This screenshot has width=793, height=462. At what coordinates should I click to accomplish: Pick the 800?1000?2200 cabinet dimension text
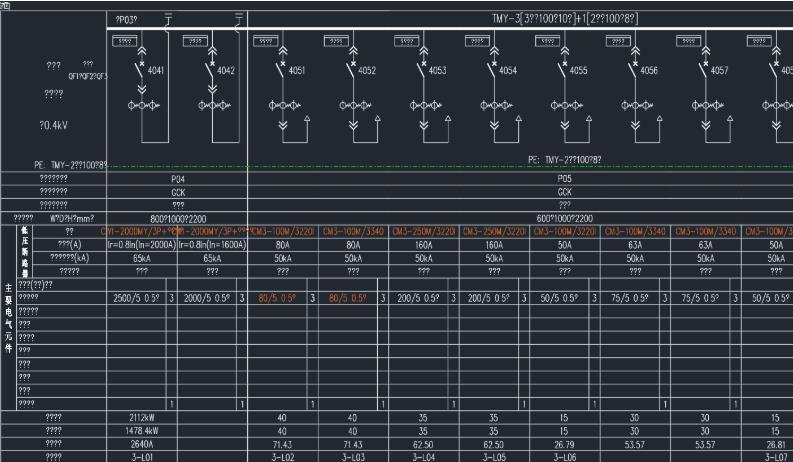coord(178,219)
